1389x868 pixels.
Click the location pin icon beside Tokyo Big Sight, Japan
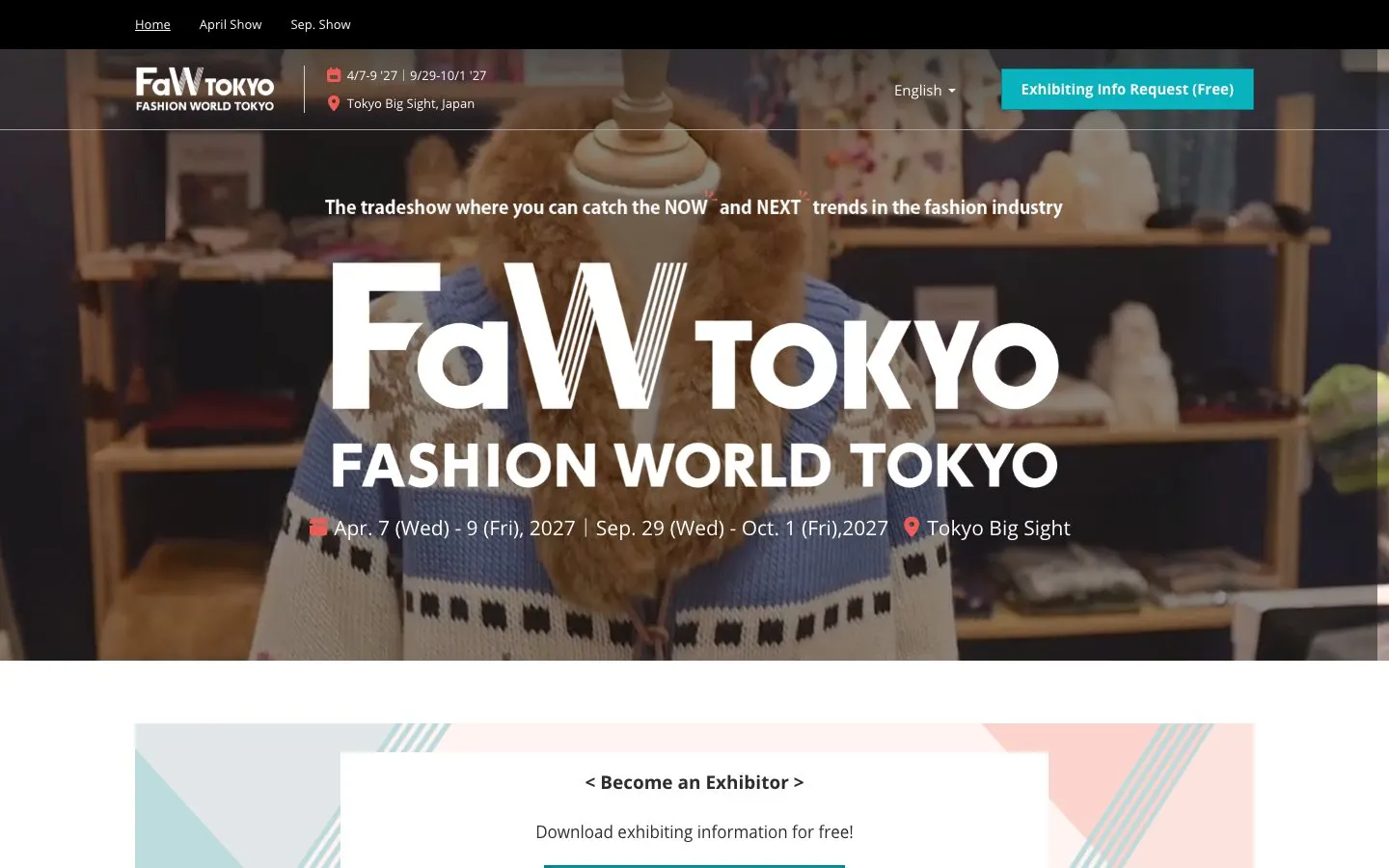pos(334,103)
